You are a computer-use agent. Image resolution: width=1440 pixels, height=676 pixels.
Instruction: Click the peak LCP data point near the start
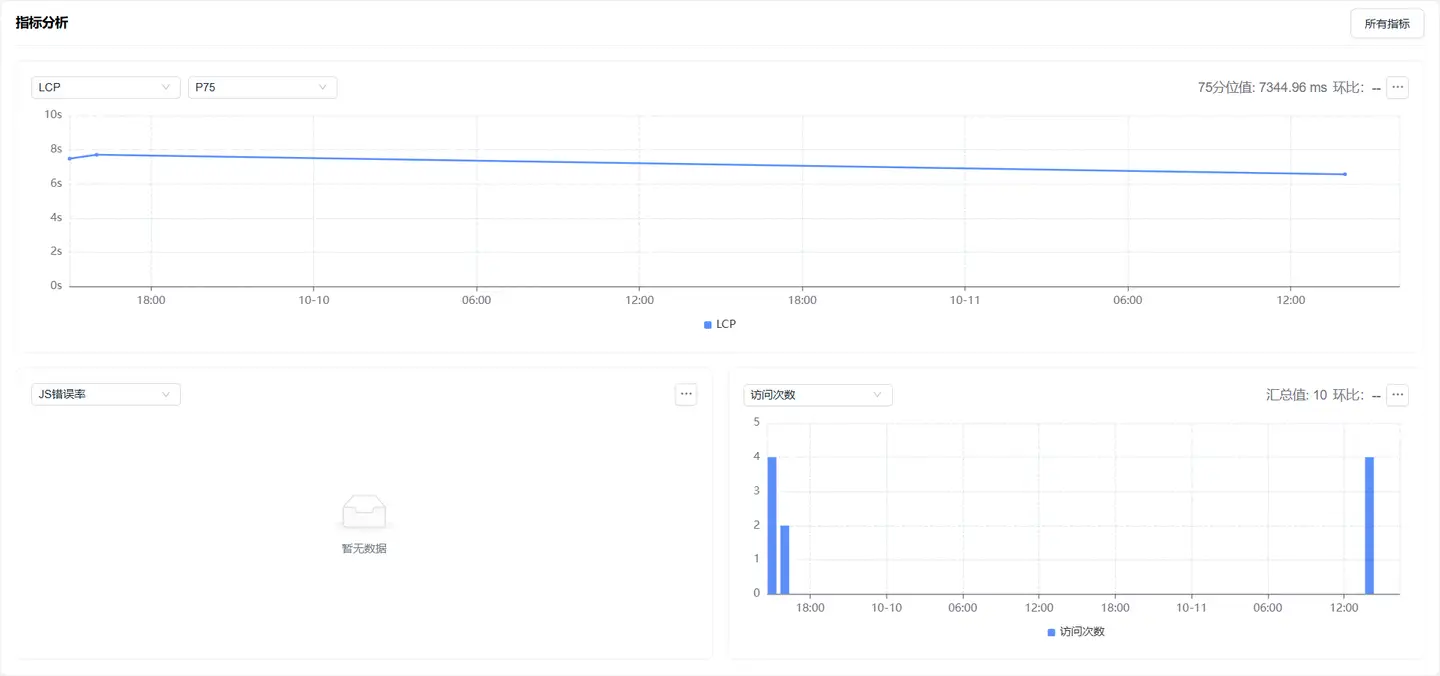click(97, 154)
